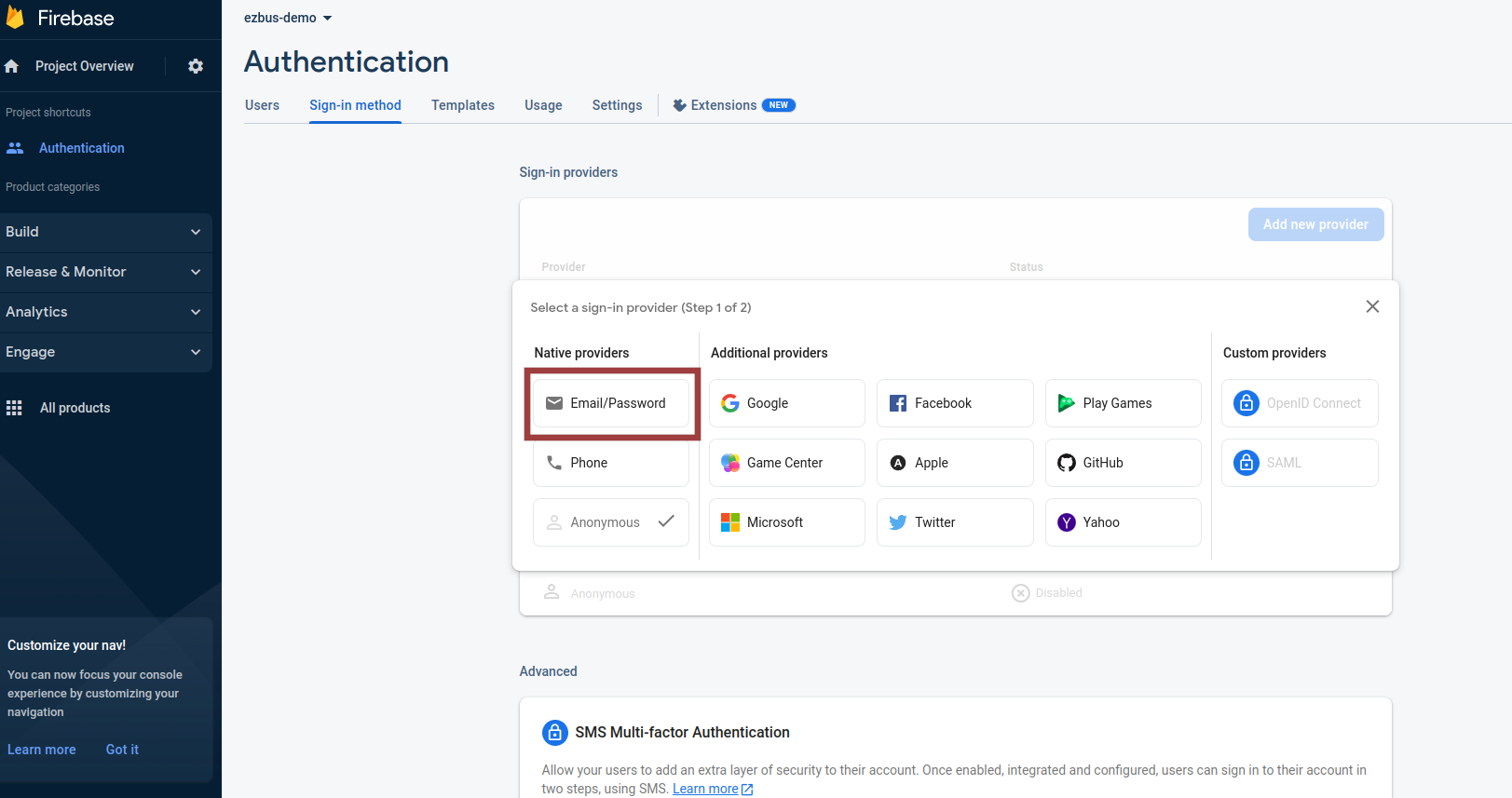Click the Facebook logo icon
The height and width of the screenshot is (798, 1512).
coord(898,403)
